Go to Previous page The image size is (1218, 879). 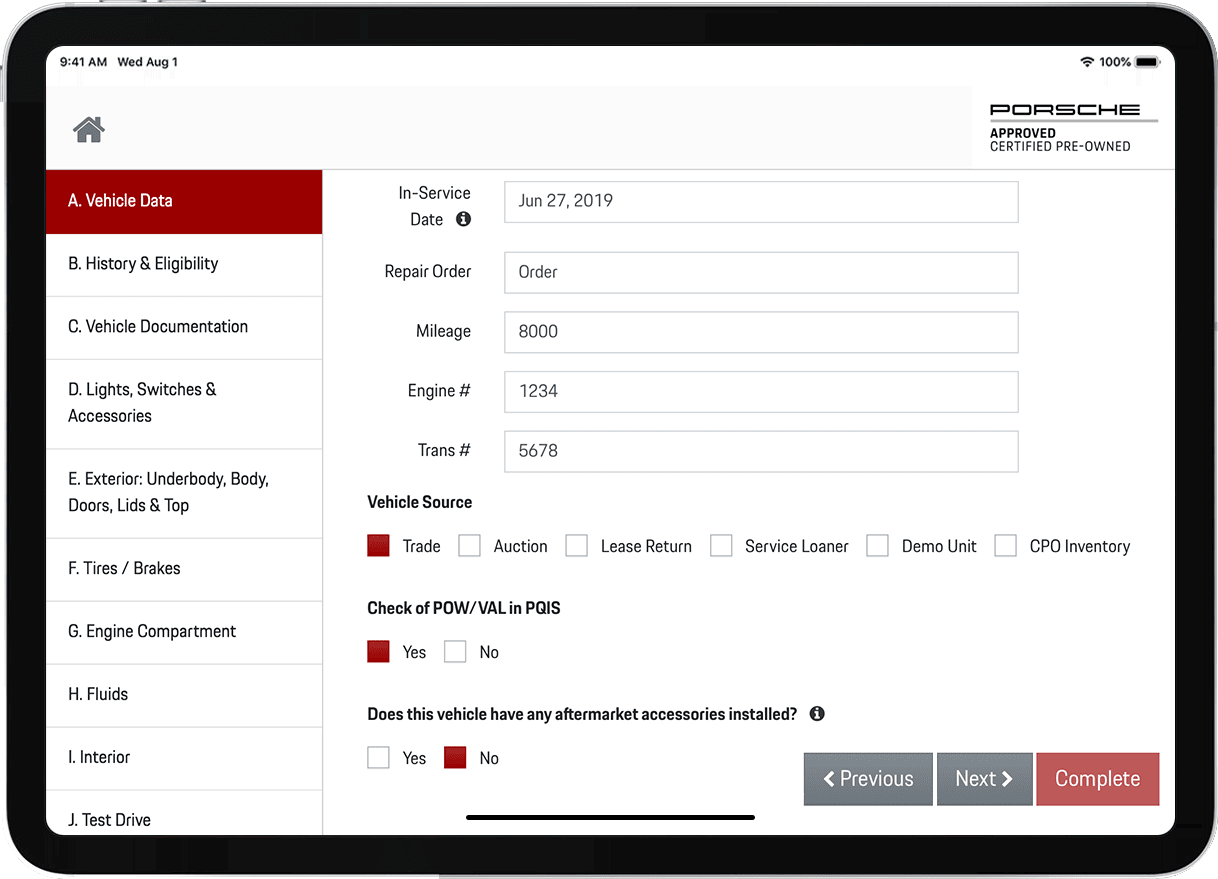pos(868,779)
